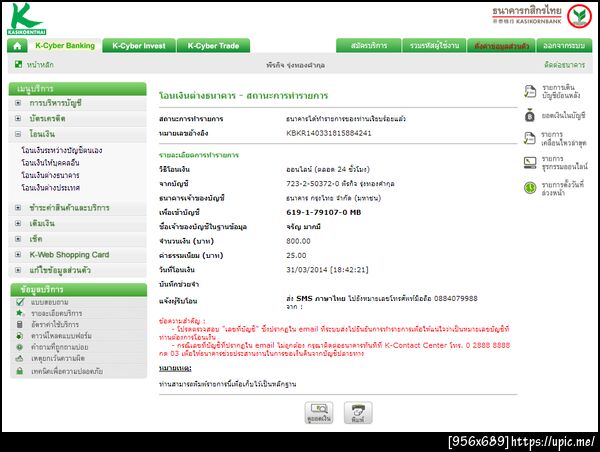Click the Kasikornthai K logo
Screen dimensions: 600x452
[26, 19]
